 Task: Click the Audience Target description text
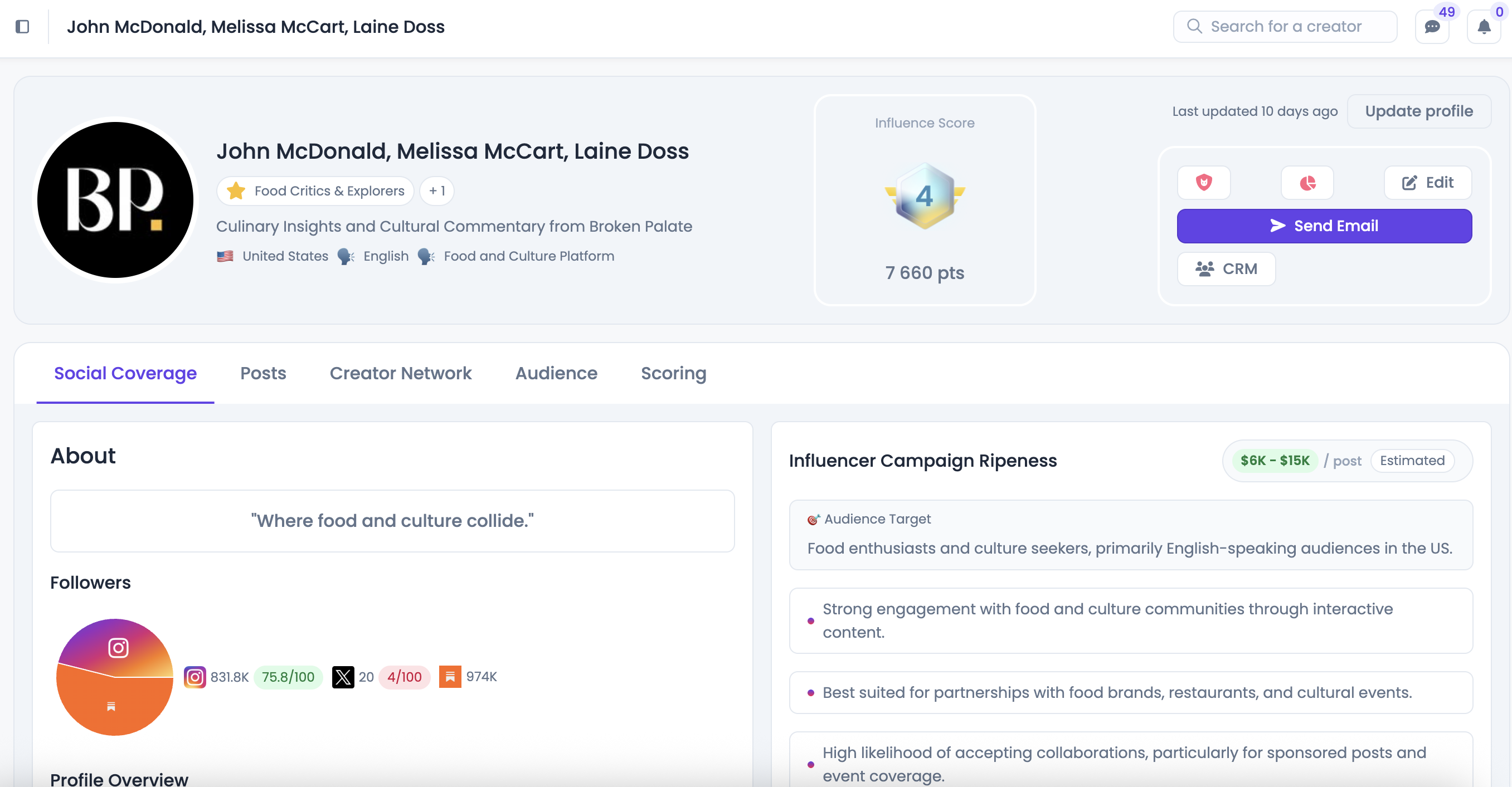(x=1129, y=548)
